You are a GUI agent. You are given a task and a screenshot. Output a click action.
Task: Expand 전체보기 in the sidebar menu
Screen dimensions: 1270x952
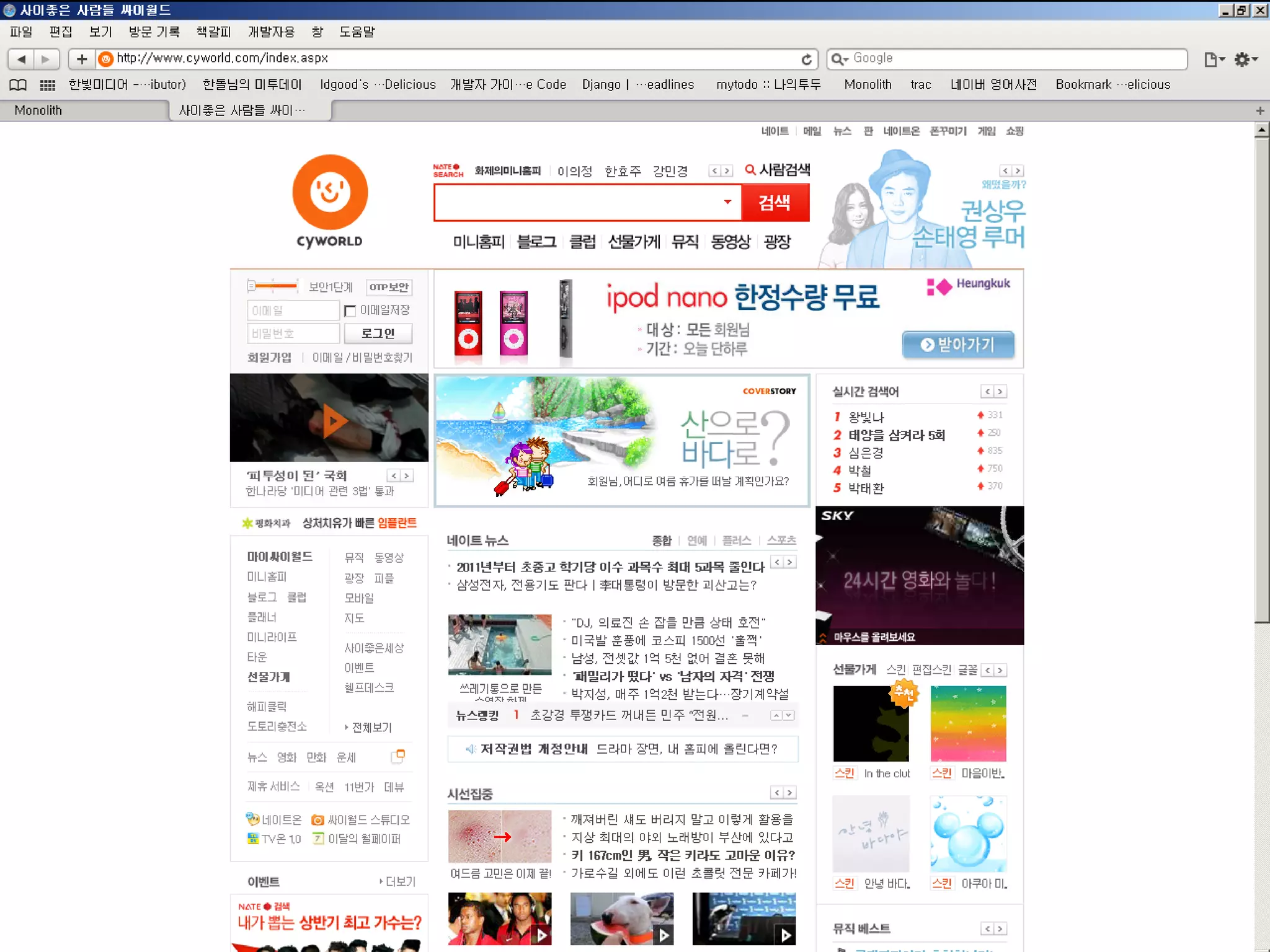click(371, 727)
